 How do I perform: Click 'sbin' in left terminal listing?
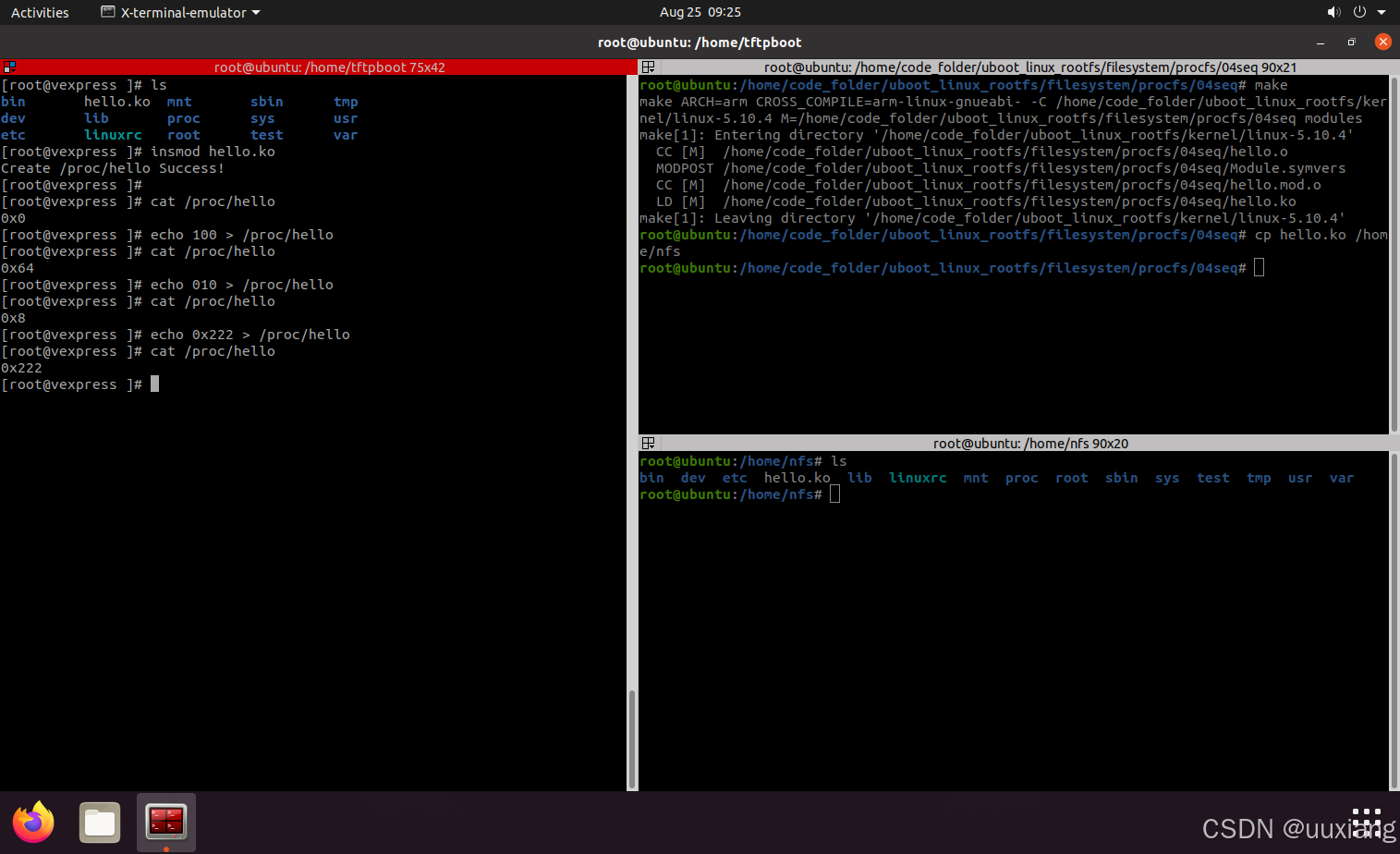267,102
